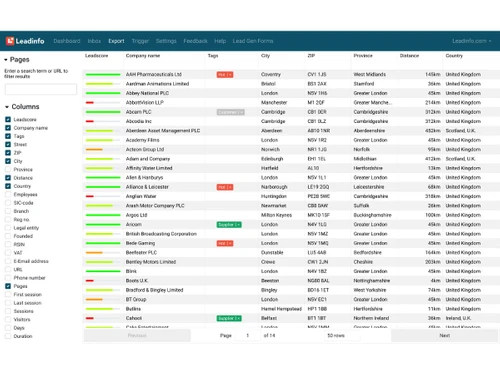Open the Inbox menu item
500x375 pixels.
pyautogui.click(x=94, y=41)
